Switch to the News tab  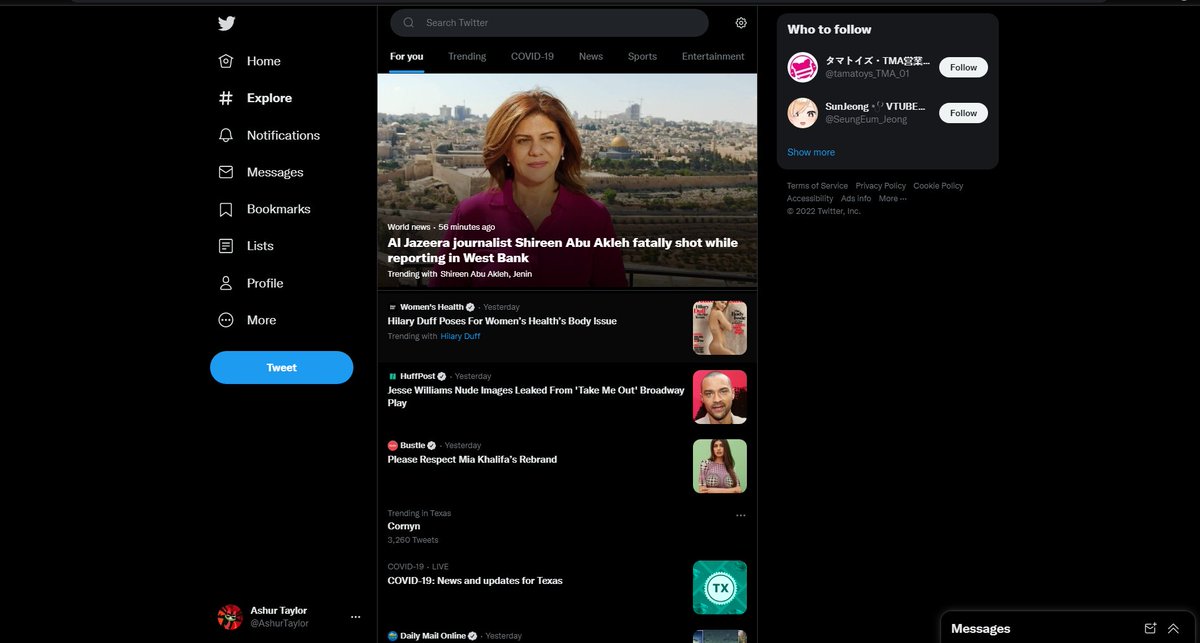591,57
